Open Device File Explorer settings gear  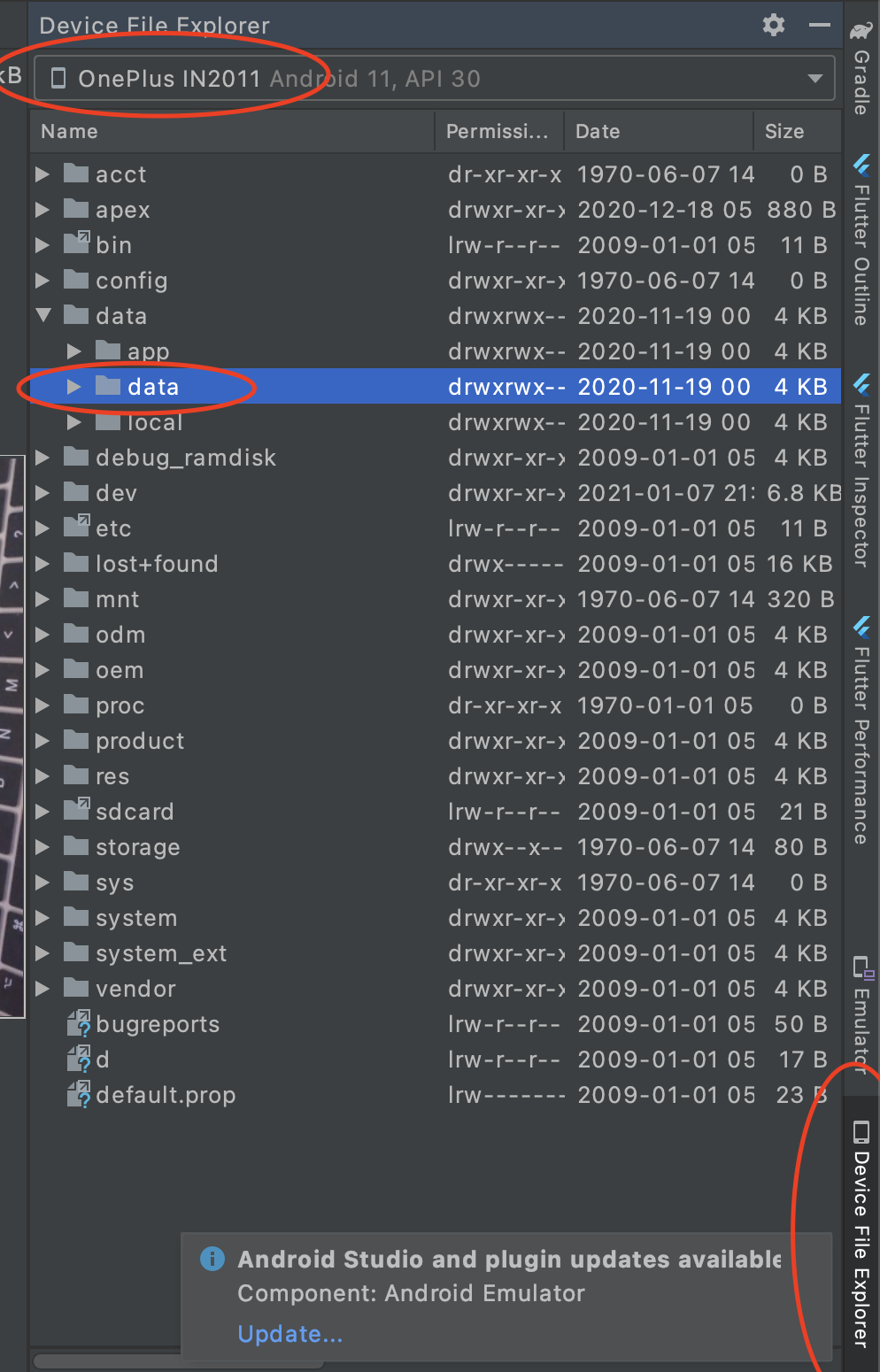tap(773, 25)
